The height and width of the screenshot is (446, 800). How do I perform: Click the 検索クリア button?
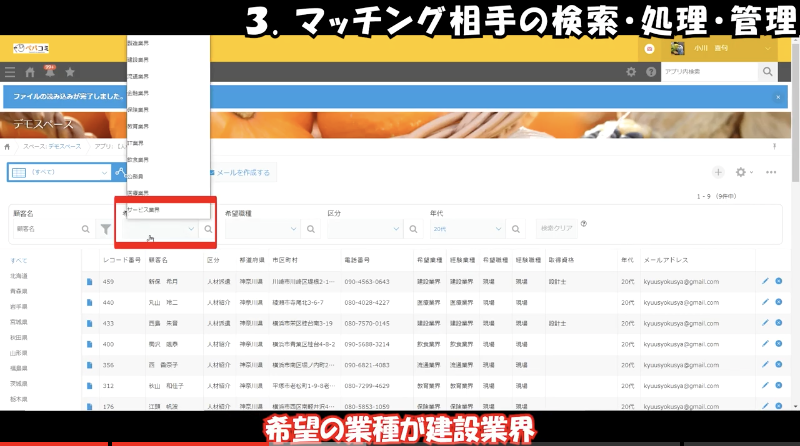coord(557,229)
